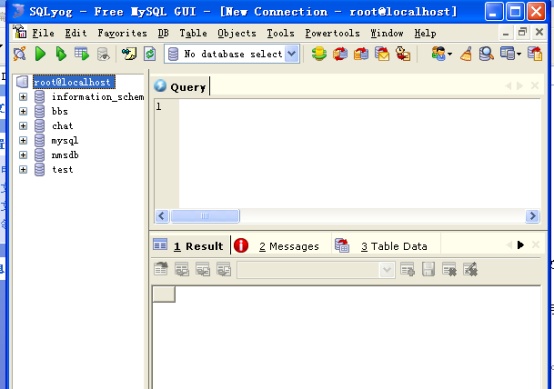The width and height of the screenshot is (554, 389).
Task: Click the schema synchronization arrows icon
Action: click(340, 54)
